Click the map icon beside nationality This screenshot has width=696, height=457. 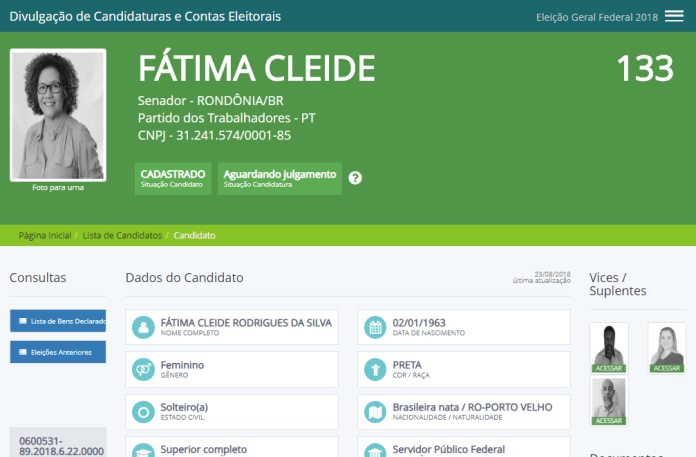(375, 411)
